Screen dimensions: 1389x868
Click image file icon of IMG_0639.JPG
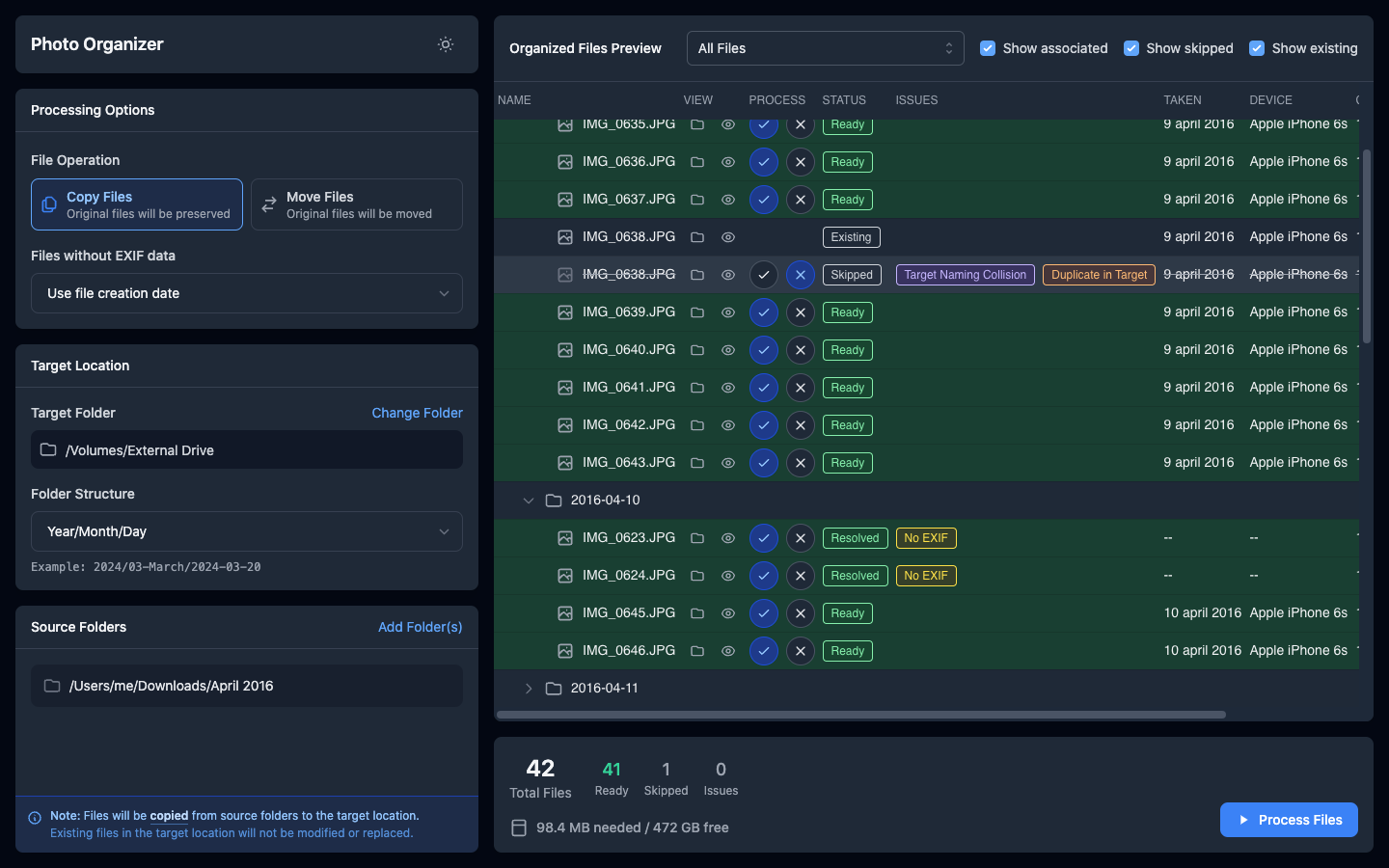[565, 312]
